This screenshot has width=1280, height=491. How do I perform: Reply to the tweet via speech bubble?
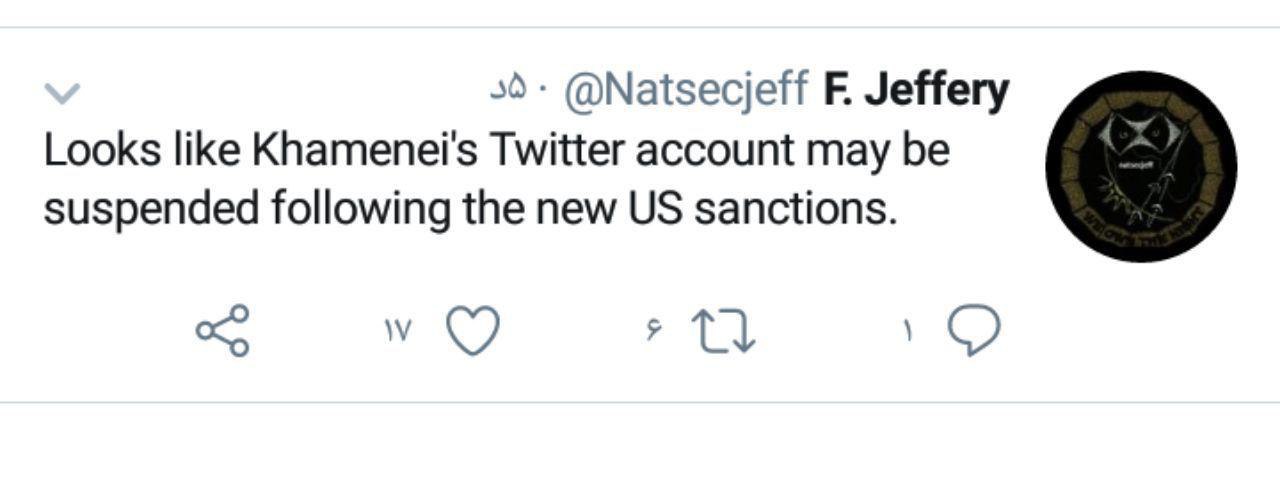pos(973,331)
